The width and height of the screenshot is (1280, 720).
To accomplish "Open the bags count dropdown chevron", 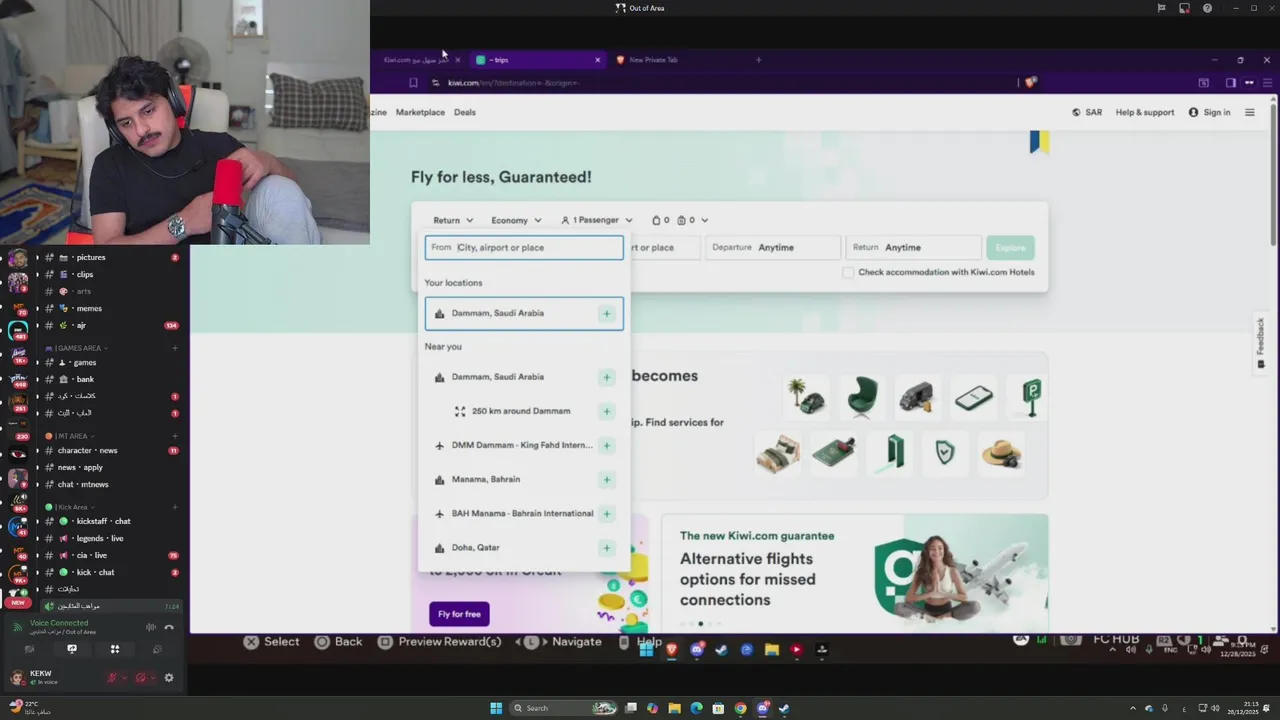I will pos(704,220).
